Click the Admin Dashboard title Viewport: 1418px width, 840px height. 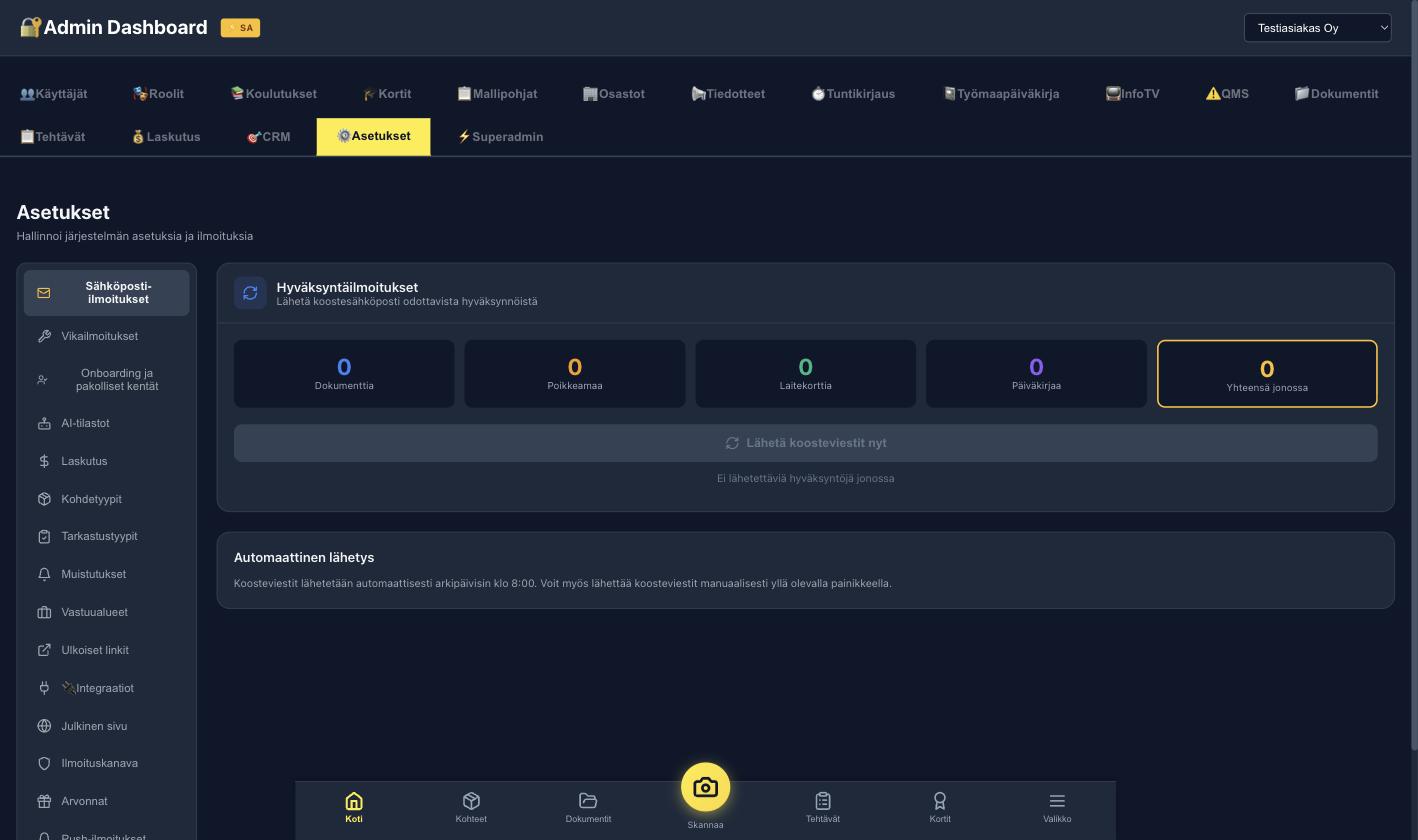[x=125, y=27]
